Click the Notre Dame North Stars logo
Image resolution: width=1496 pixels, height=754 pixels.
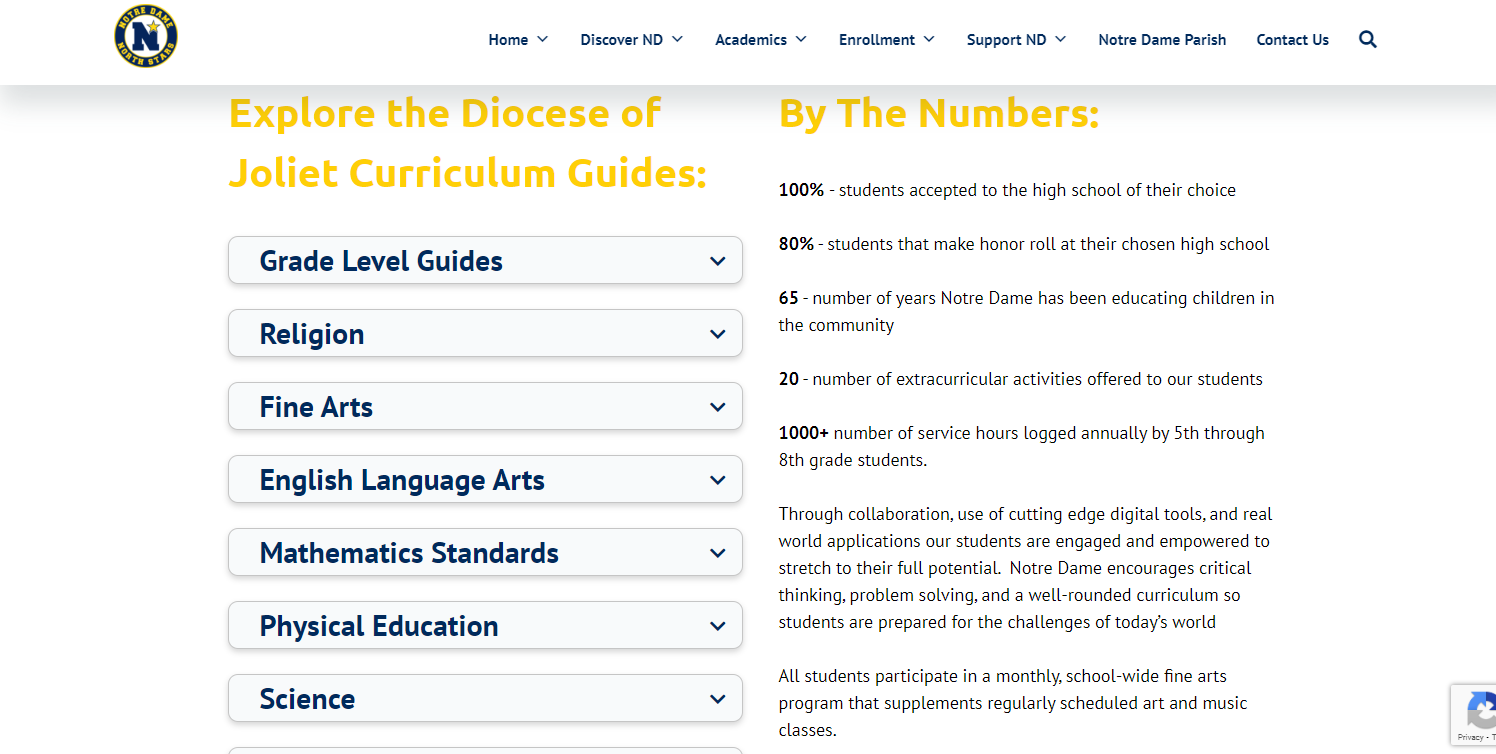click(146, 37)
